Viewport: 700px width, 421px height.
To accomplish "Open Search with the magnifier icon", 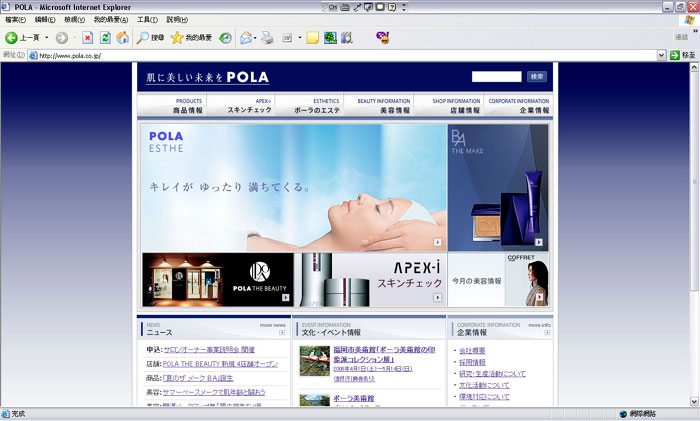I will pos(143,38).
